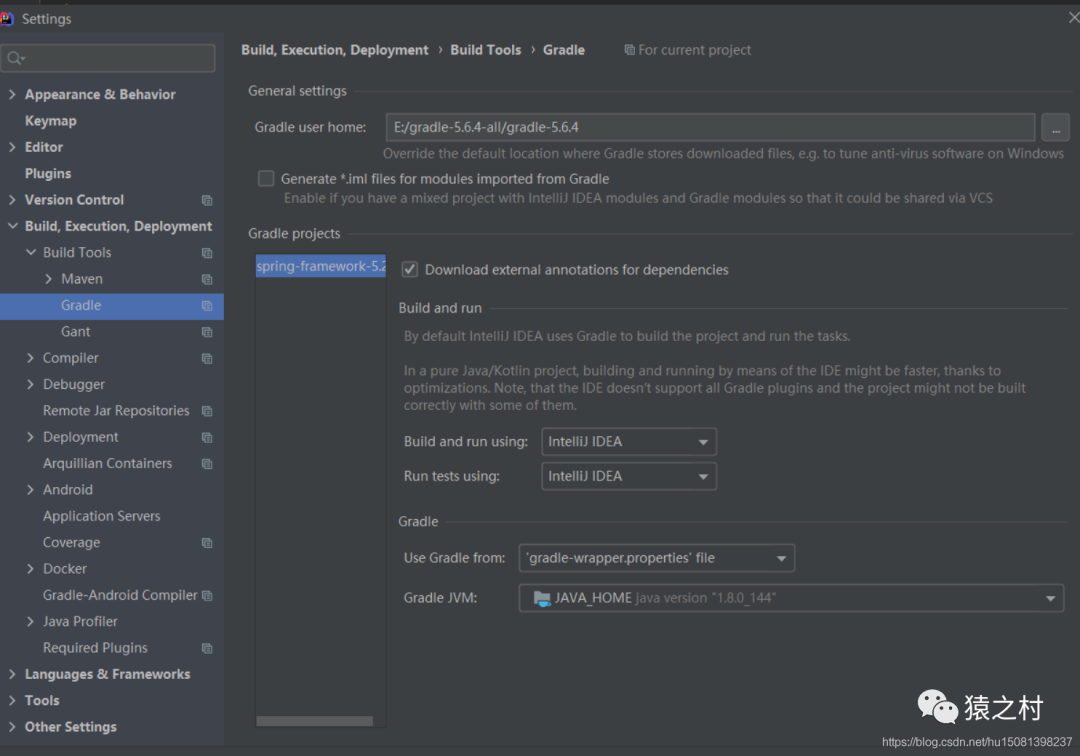
Task: Click the project-level icon beside Maven
Action: [x=207, y=280]
